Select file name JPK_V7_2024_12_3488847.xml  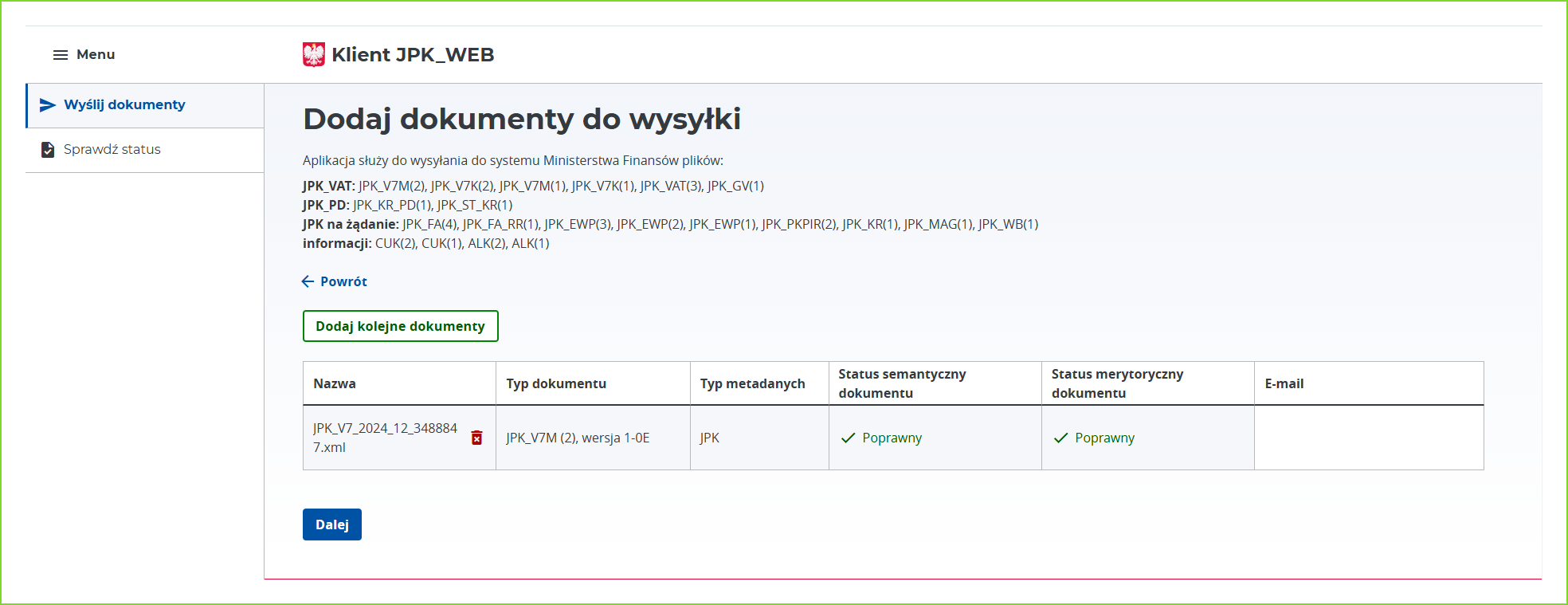tap(385, 438)
